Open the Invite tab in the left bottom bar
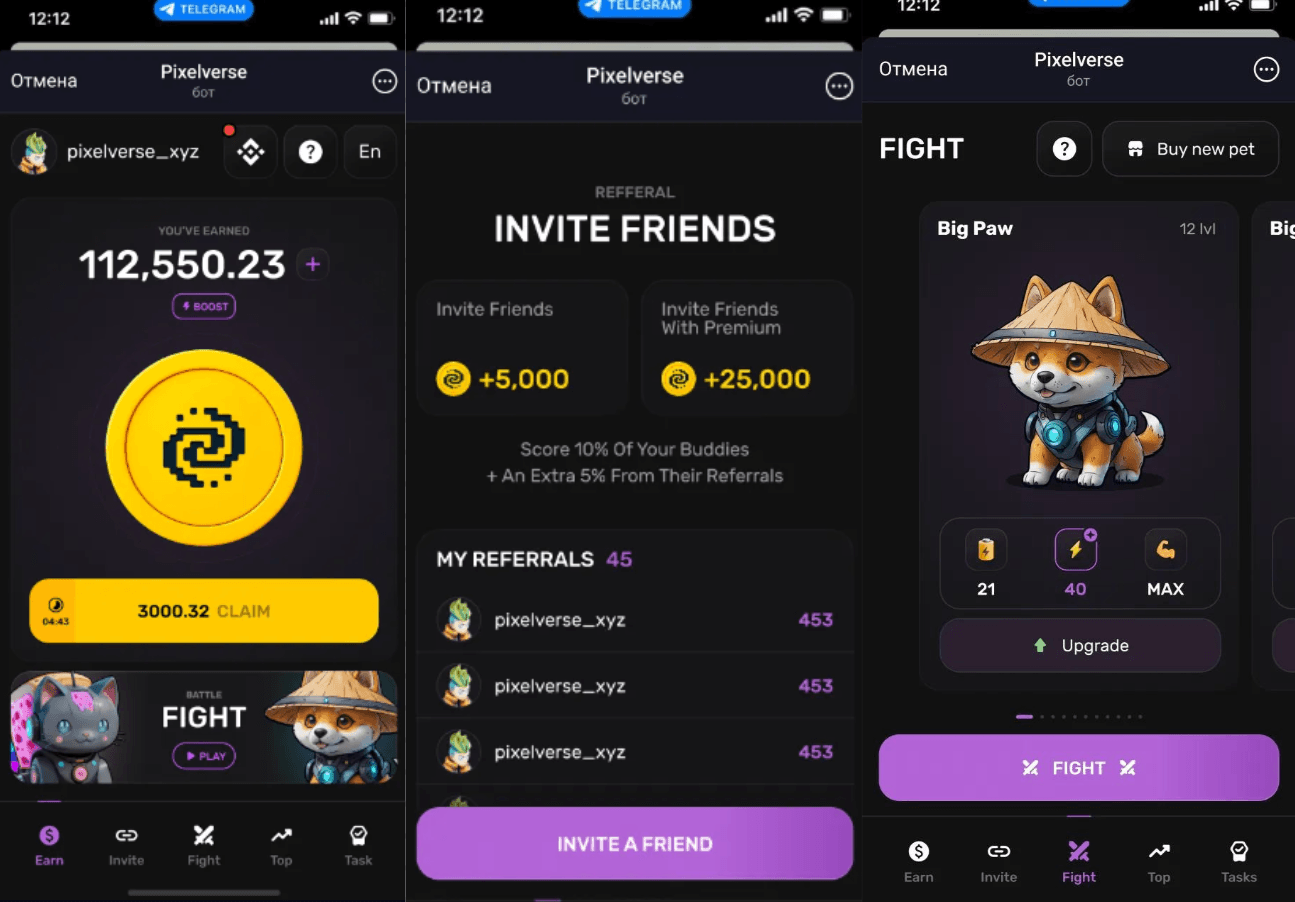1295x902 pixels. 126,846
